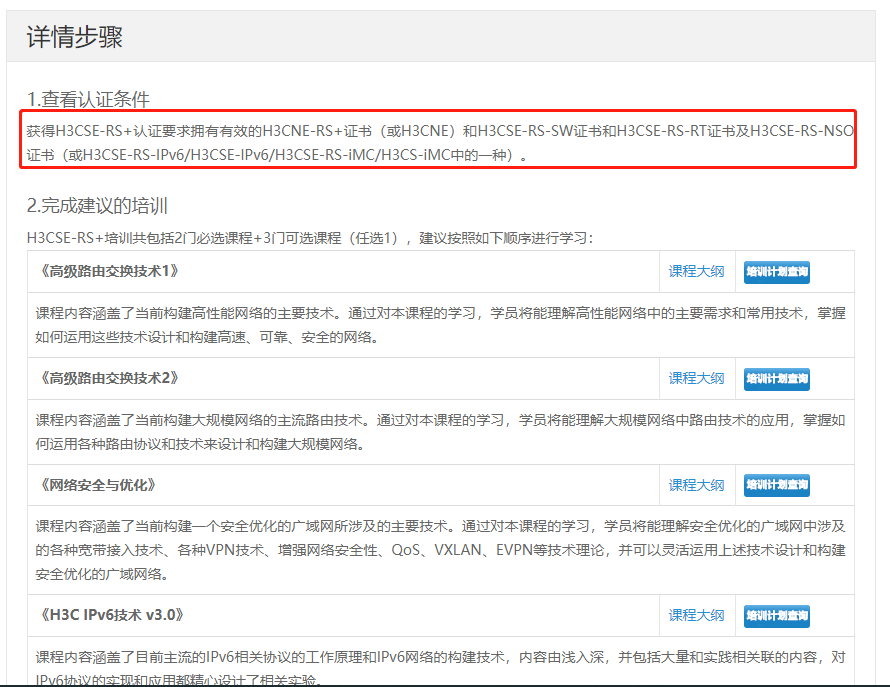Click the course title 《高级路由交换技术2》

[108, 378]
